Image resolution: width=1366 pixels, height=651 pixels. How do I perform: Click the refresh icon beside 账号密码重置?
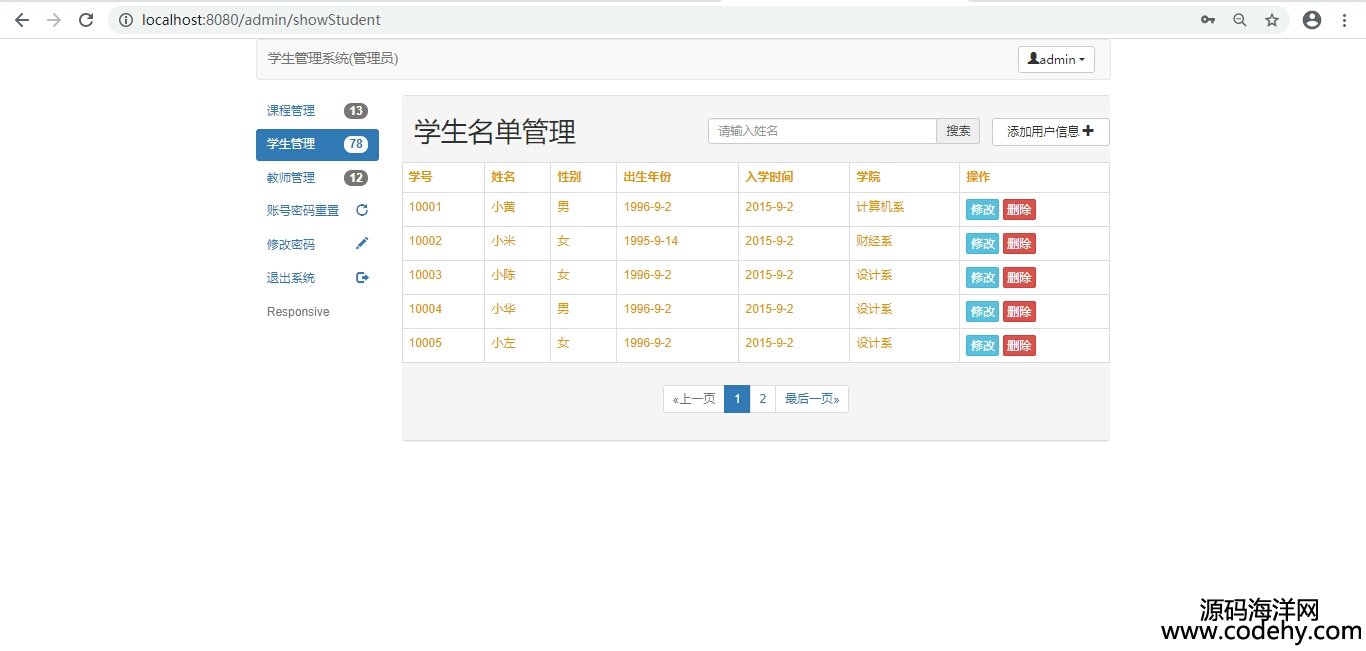coord(362,210)
